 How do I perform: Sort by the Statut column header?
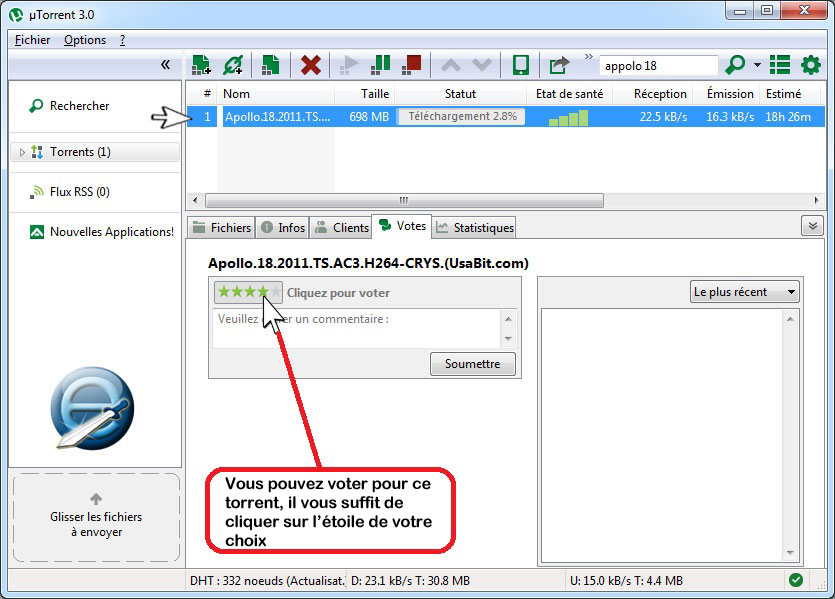tap(461, 94)
